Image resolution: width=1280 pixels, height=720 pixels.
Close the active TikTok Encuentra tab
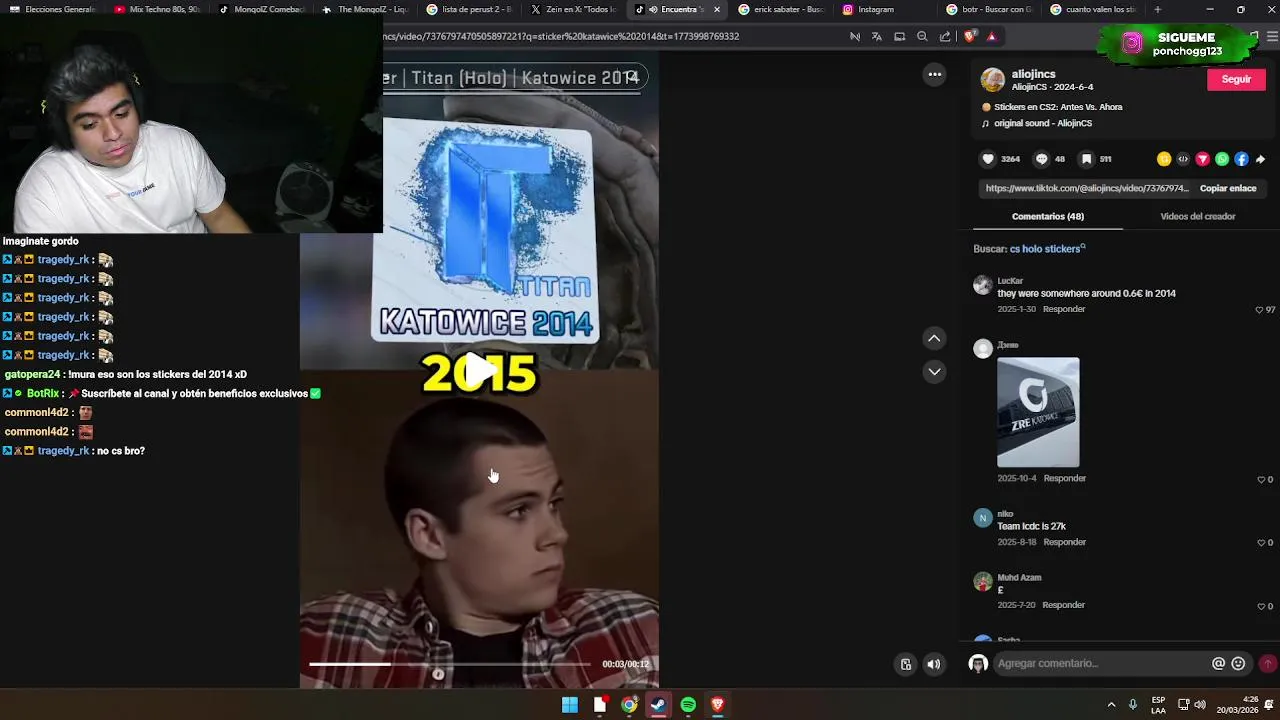point(716,9)
